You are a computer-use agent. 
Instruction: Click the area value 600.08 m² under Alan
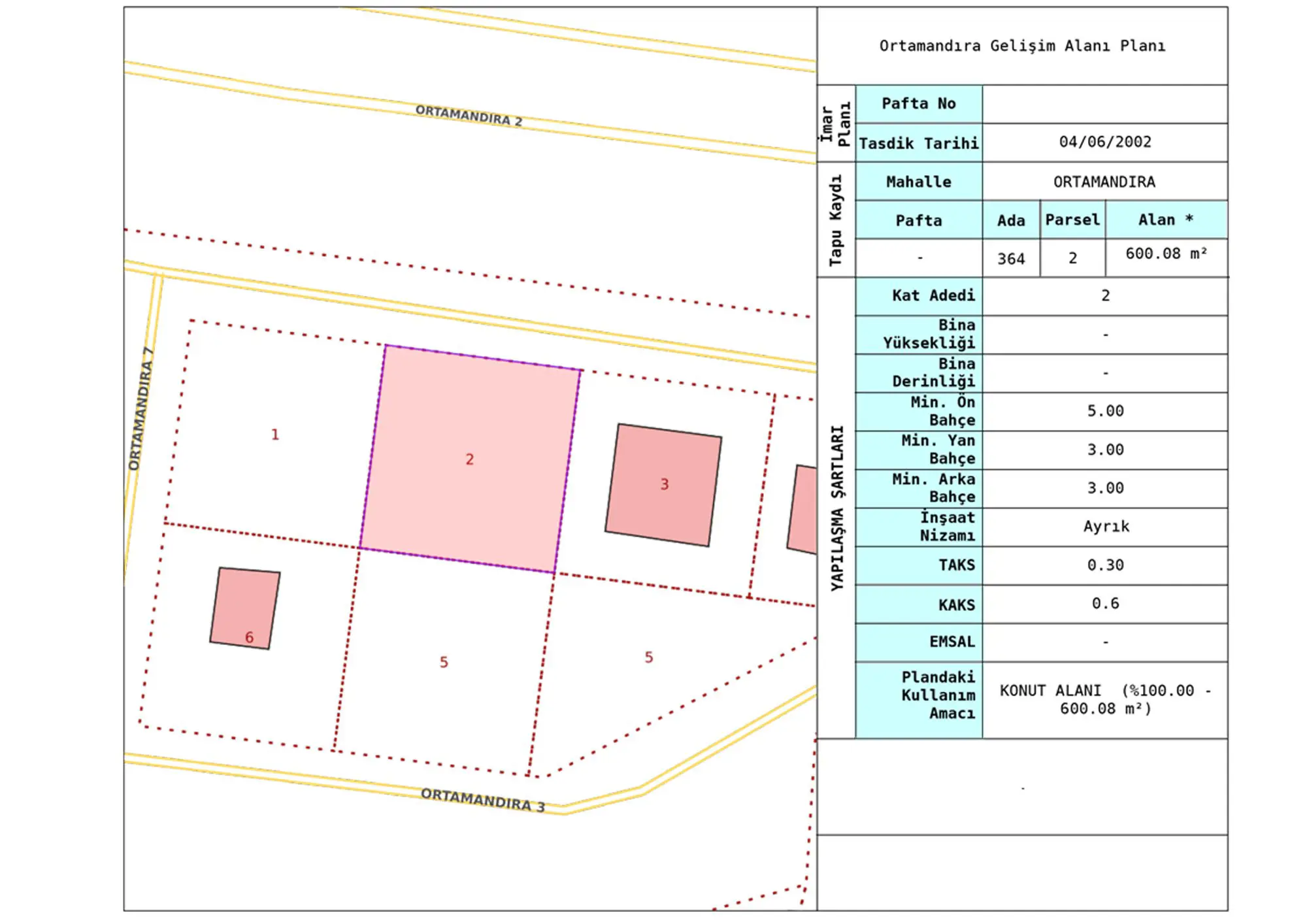1166,254
